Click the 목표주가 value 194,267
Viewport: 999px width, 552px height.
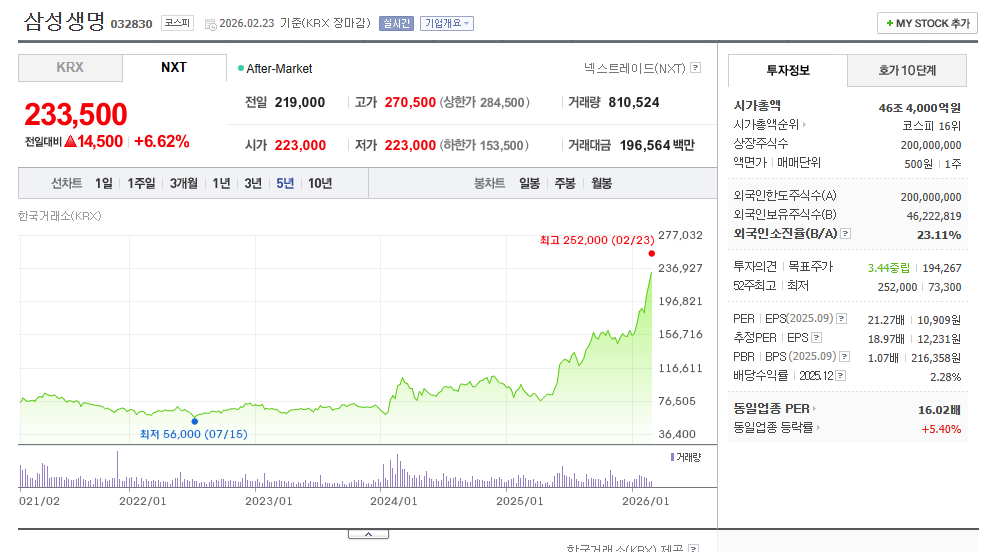point(942,268)
